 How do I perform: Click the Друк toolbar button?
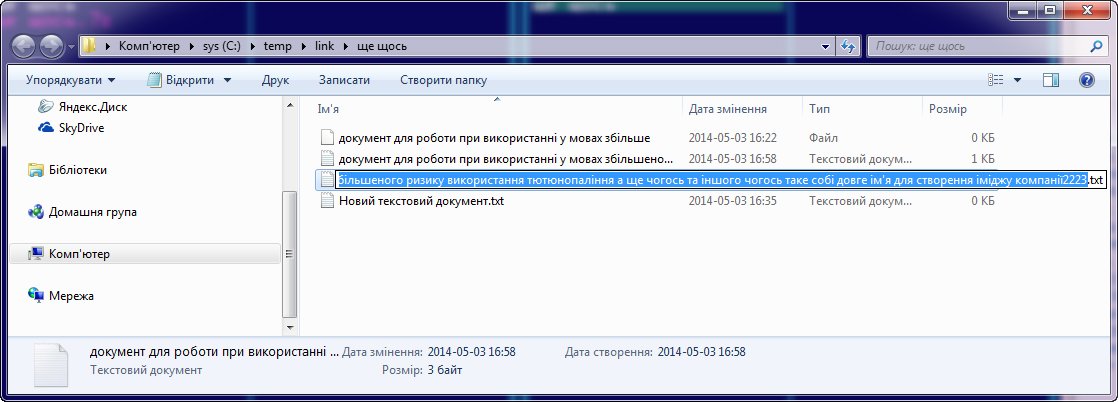click(x=275, y=80)
